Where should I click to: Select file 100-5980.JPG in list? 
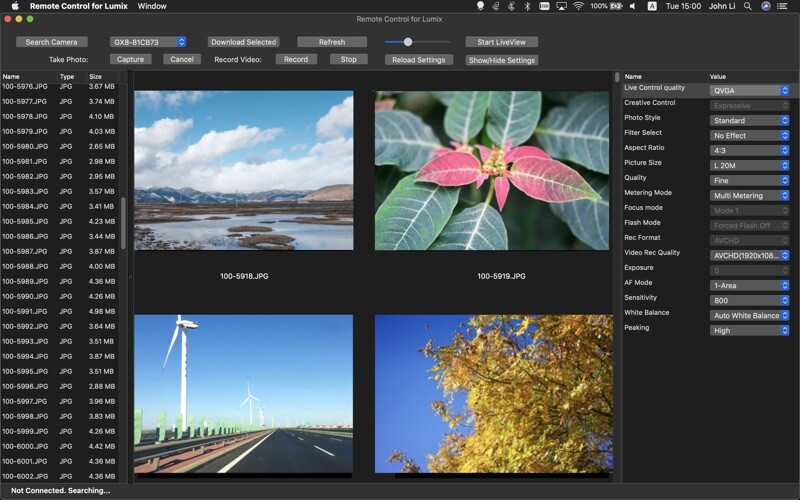tap(59, 146)
